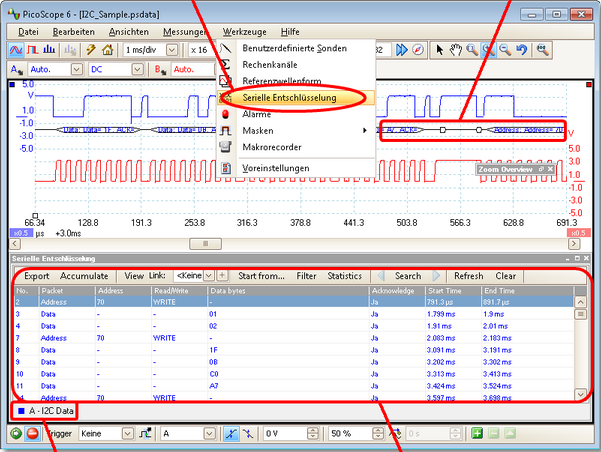Open the Hilfe menu

click(290, 32)
